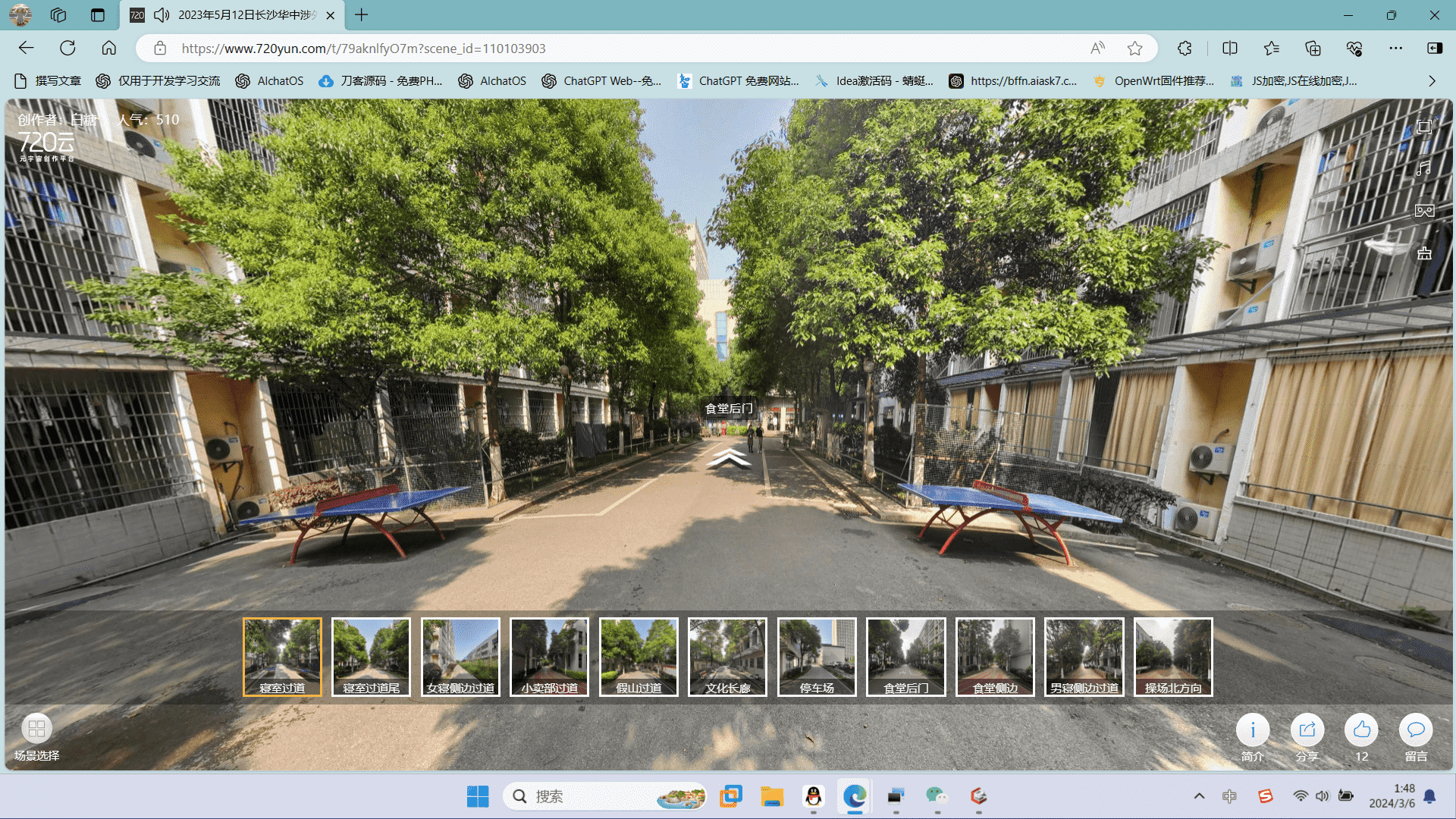Switch to 停车场 scene thumbnail
Viewport: 1456px width, 819px height.
tap(817, 657)
